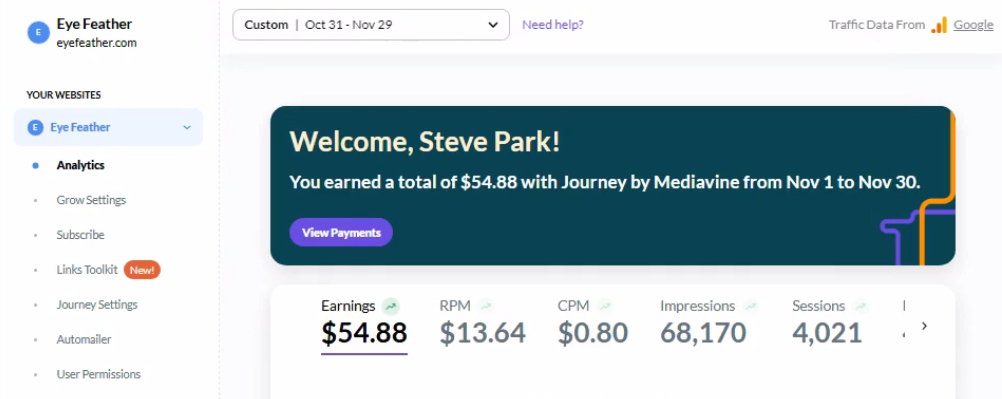Show more metrics with right arrow

coord(924,326)
